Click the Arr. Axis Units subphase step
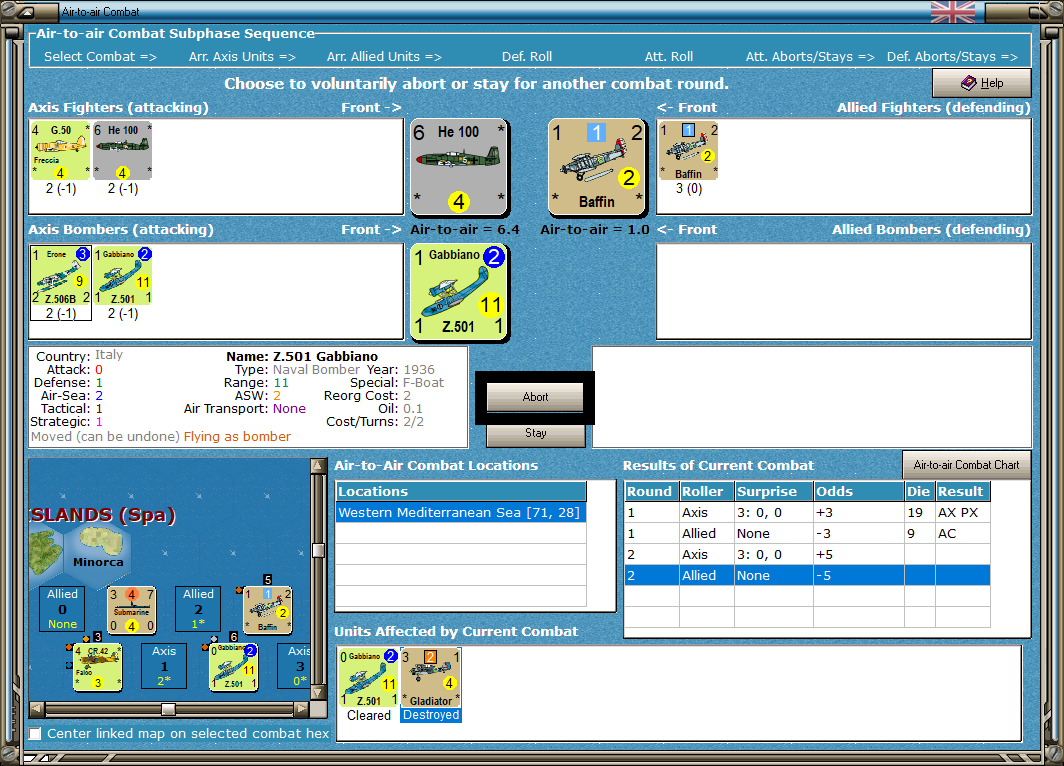The image size is (1064, 766). pyautogui.click(x=242, y=57)
